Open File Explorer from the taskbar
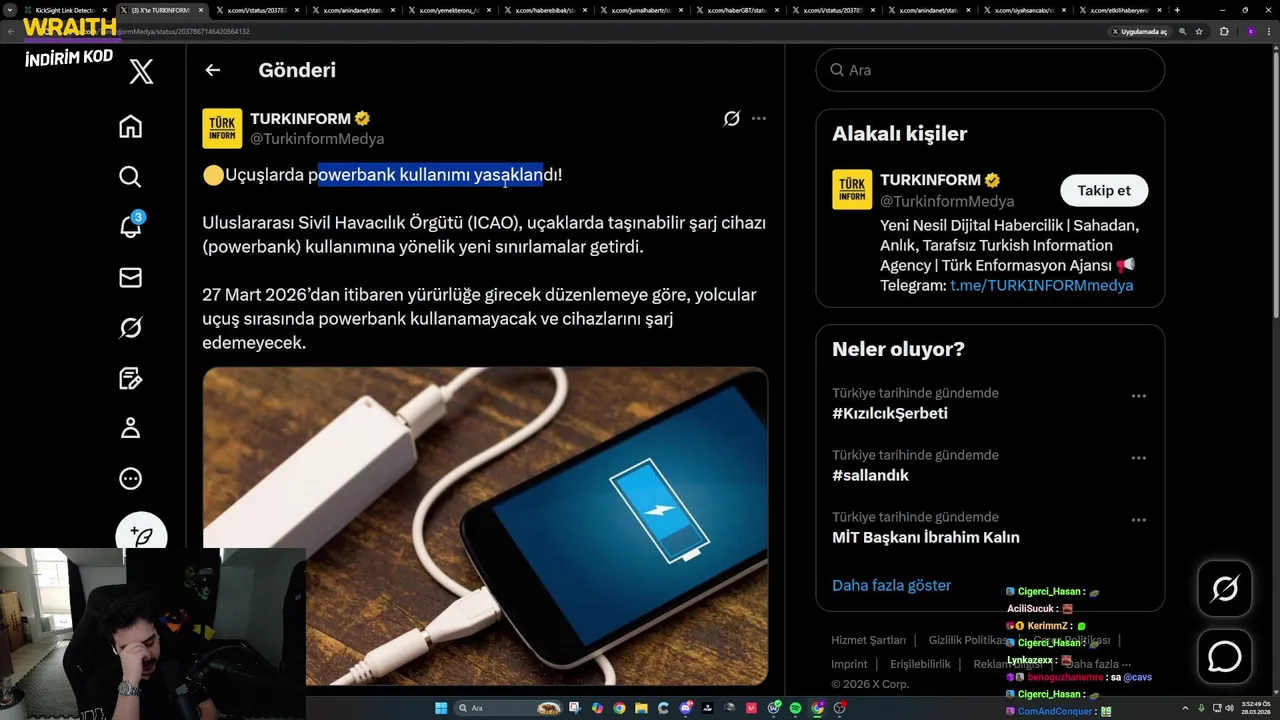Screen dimensions: 1280x720 click(641, 708)
